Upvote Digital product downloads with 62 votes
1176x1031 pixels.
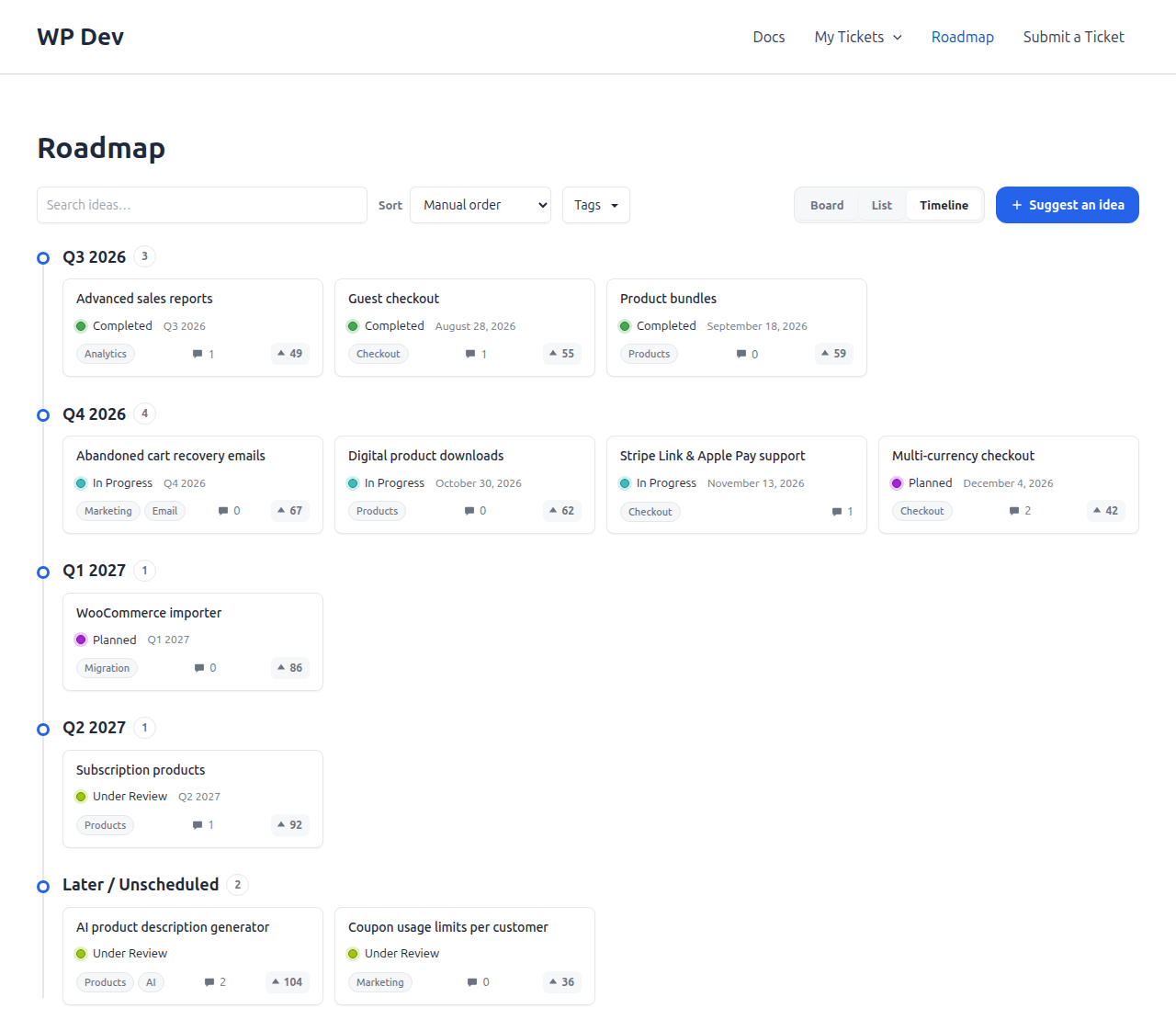(562, 511)
